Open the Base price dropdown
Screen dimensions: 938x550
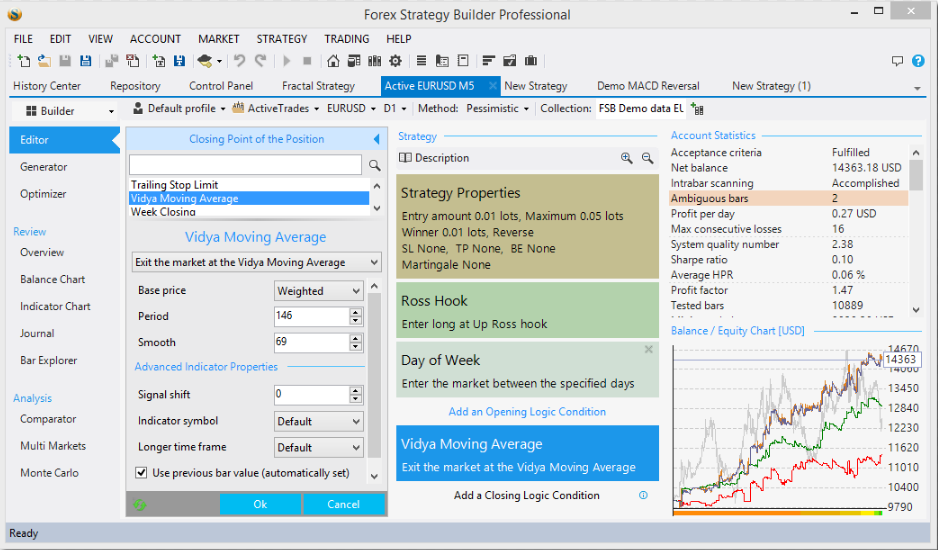[319, 291]
